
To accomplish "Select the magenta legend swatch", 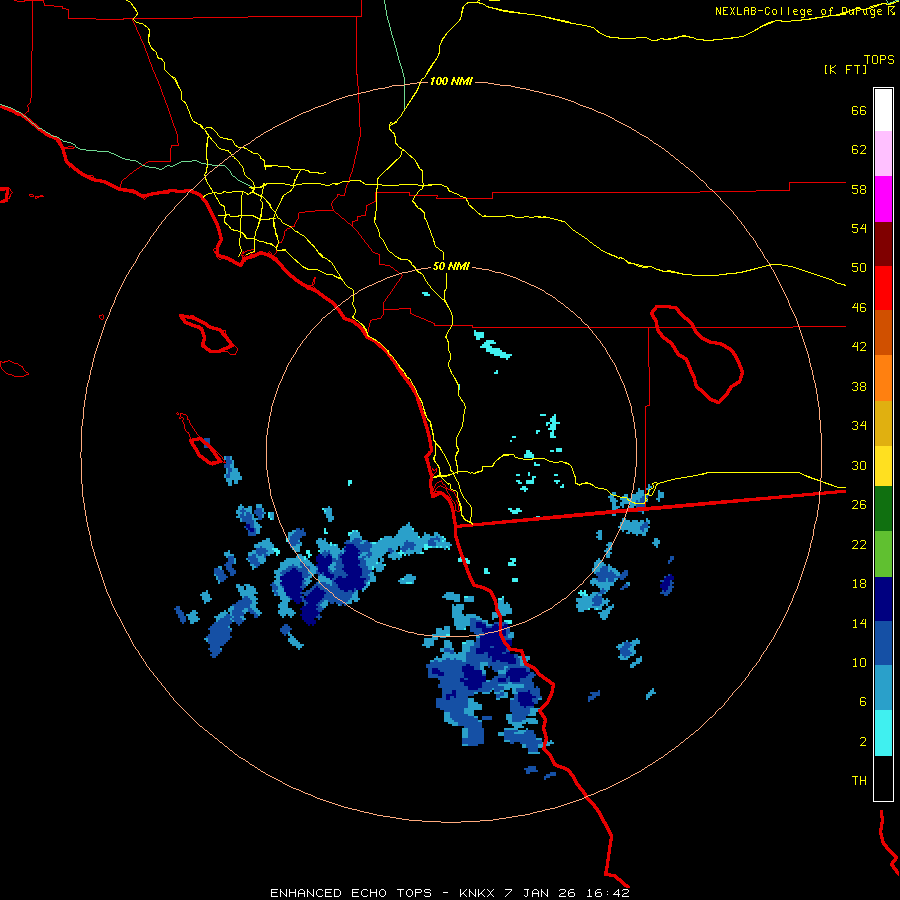I will click(x=883, y=199).
